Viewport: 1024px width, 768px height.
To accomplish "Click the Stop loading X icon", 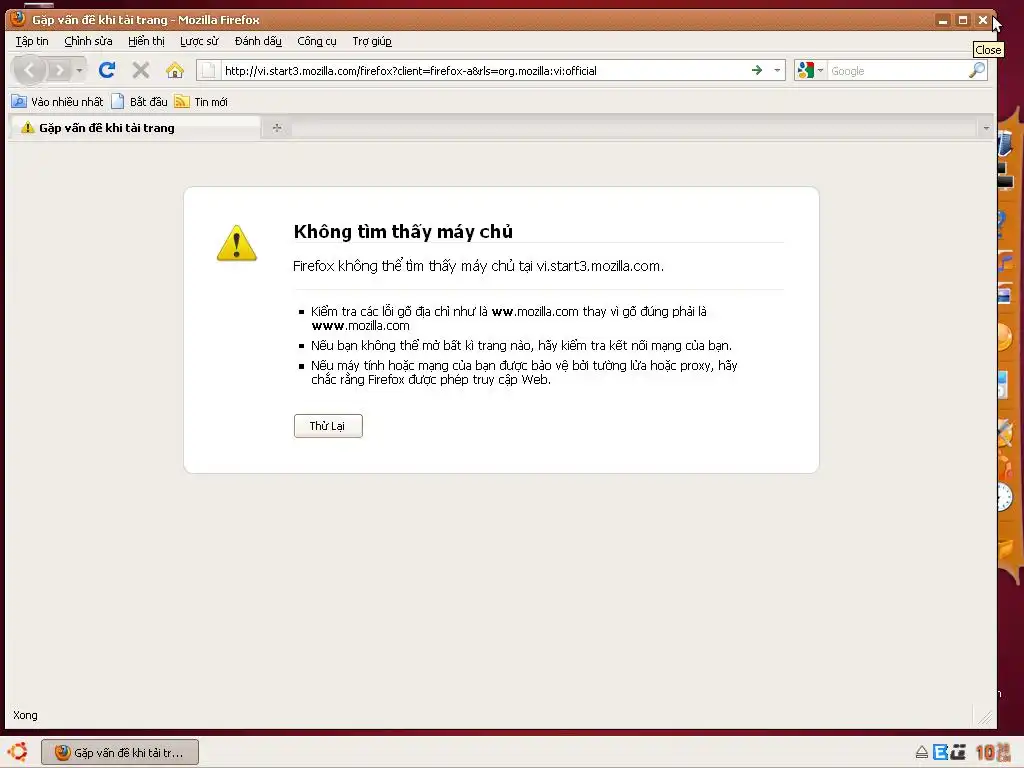I will point(140,70).
